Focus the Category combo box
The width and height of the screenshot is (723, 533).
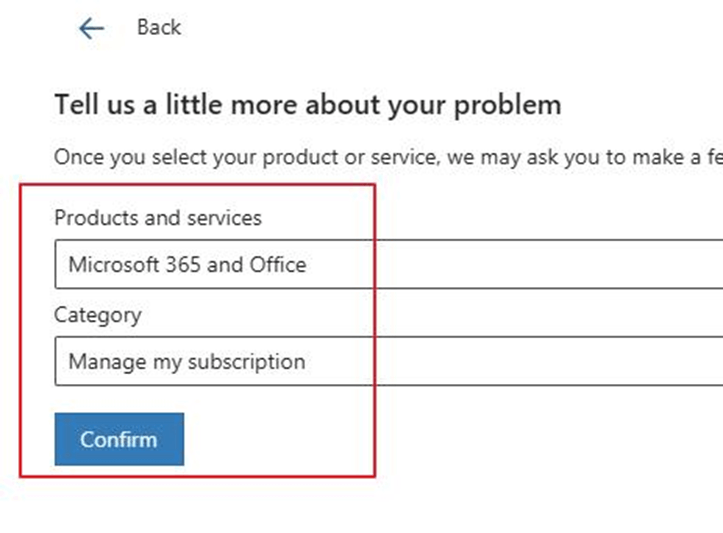(389, 361)
